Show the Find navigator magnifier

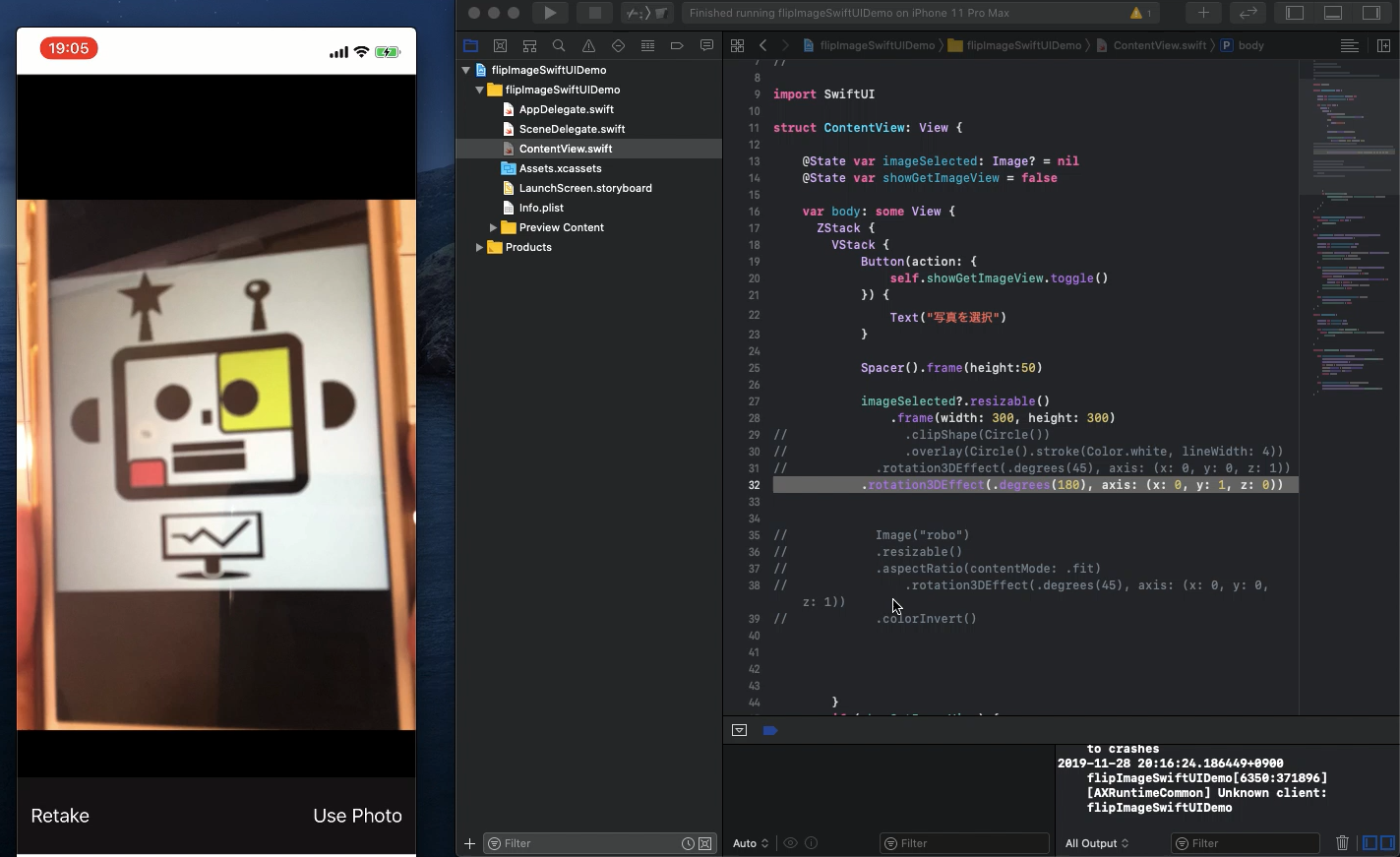click(559, 45)
